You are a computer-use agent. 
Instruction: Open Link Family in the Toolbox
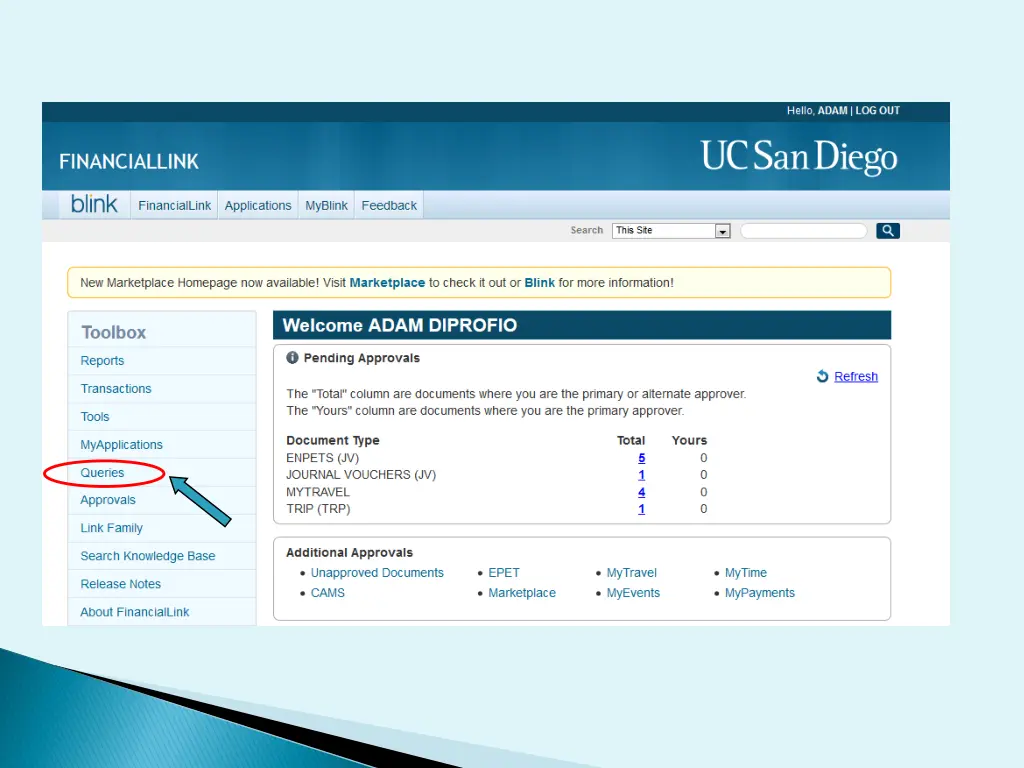pyautogui.click(x=111, y=528)
